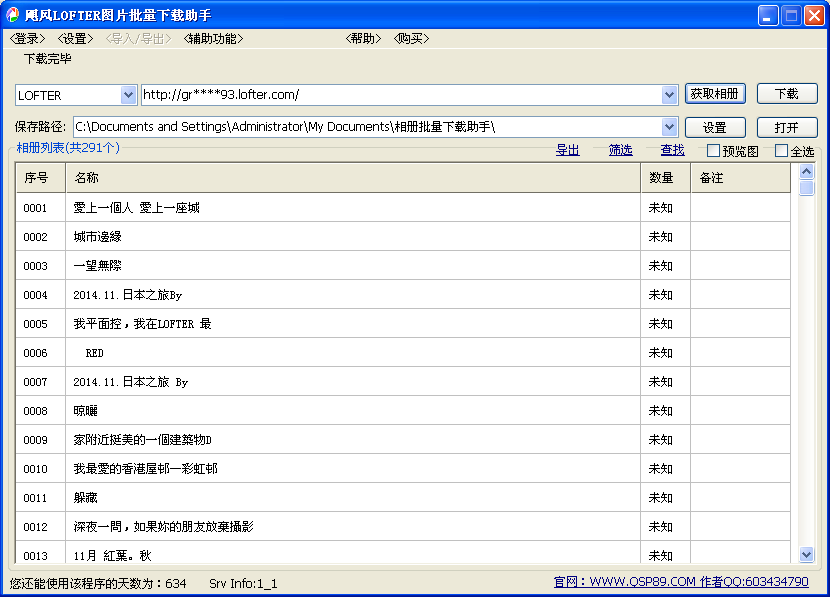Open the 导入/导出 menu
Screen dimensions: 830x597
point(139,39)
